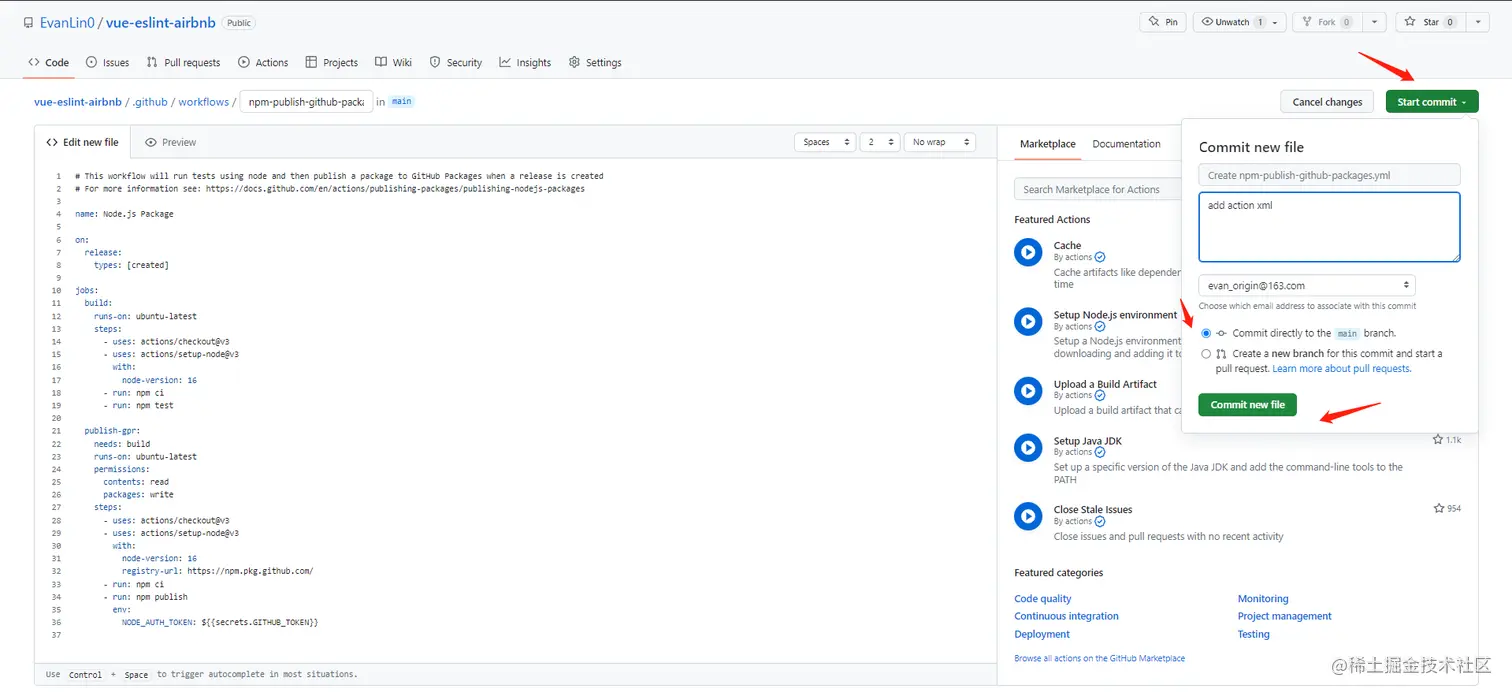Image resolution: width=1512 pixels, height=696 pixels.
Task: Click the Upload a Build Artifact action icon
Action: [x=1028, y=390]
